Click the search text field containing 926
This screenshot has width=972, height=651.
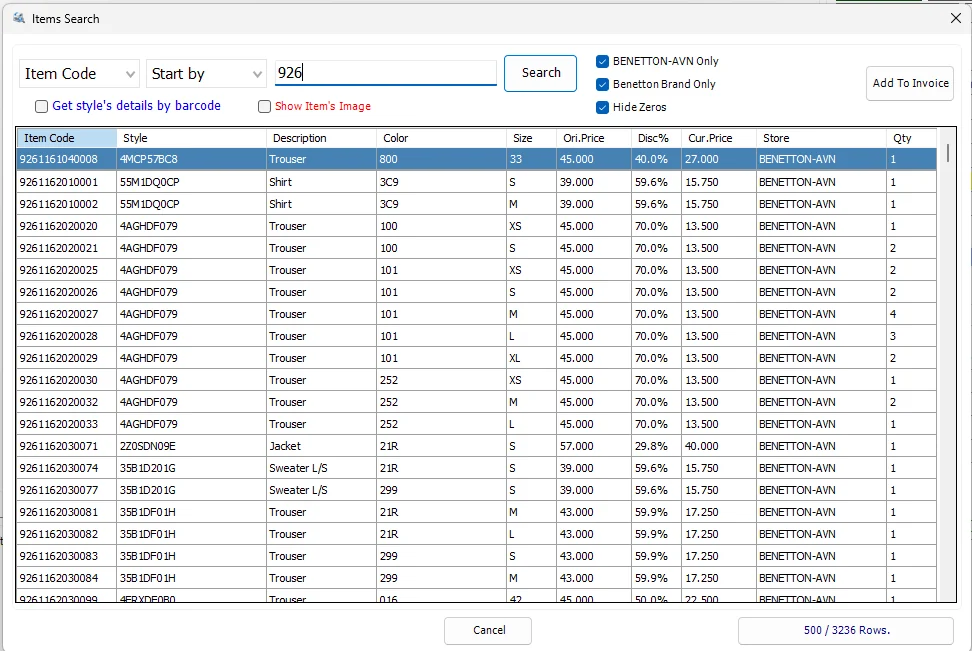click(x=386, y=73)
